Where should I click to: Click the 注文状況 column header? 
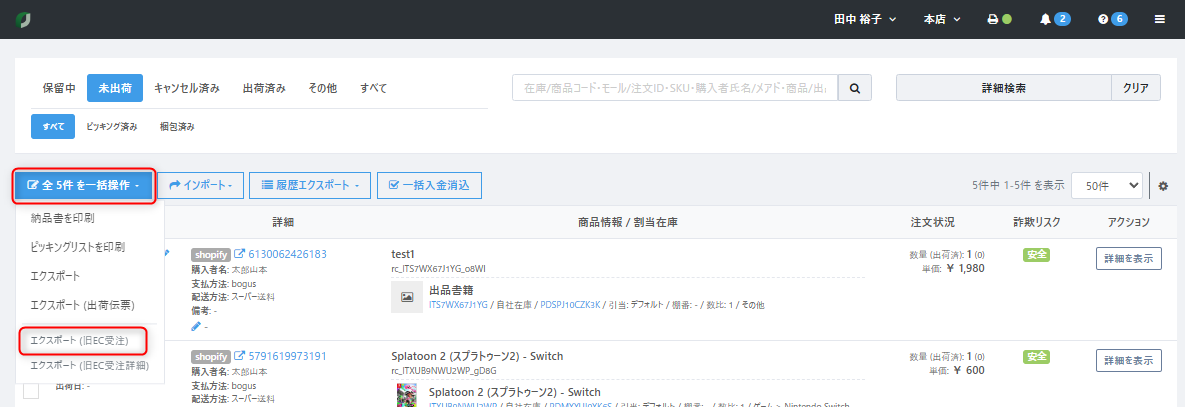click(x=933, y=222)
